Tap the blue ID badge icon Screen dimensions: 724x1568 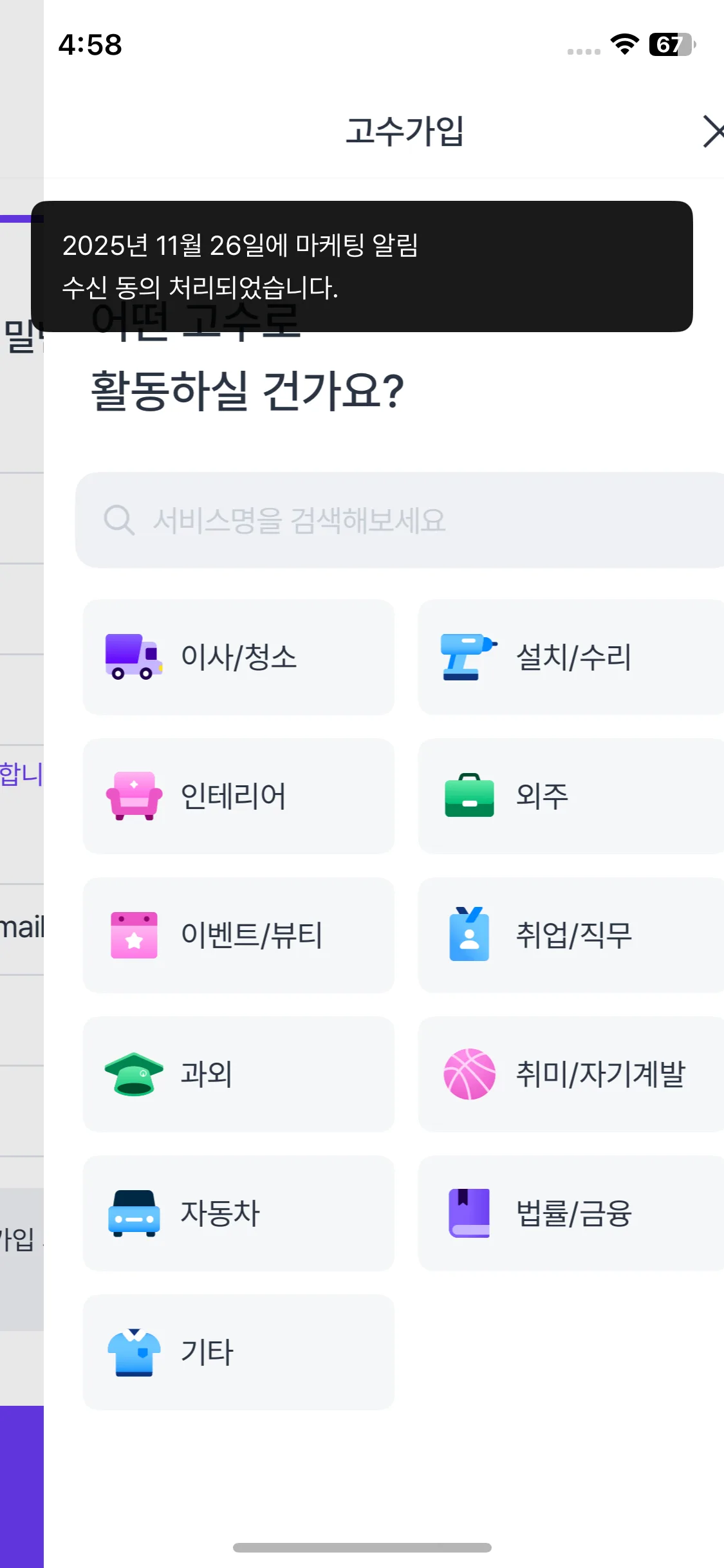pos(469,935)
